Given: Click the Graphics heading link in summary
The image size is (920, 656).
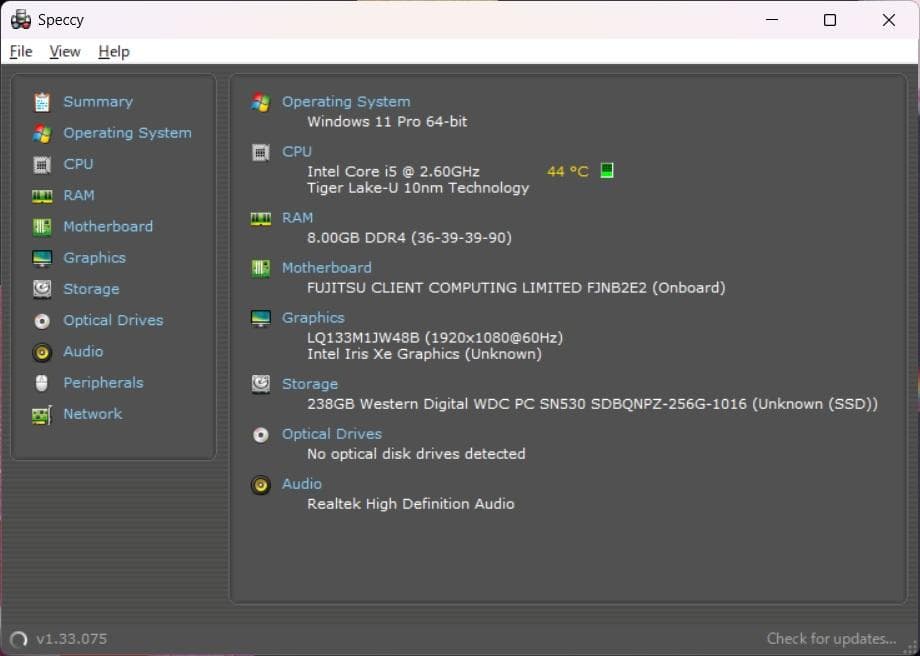Looking at the screenshot, I should [313, 318].
